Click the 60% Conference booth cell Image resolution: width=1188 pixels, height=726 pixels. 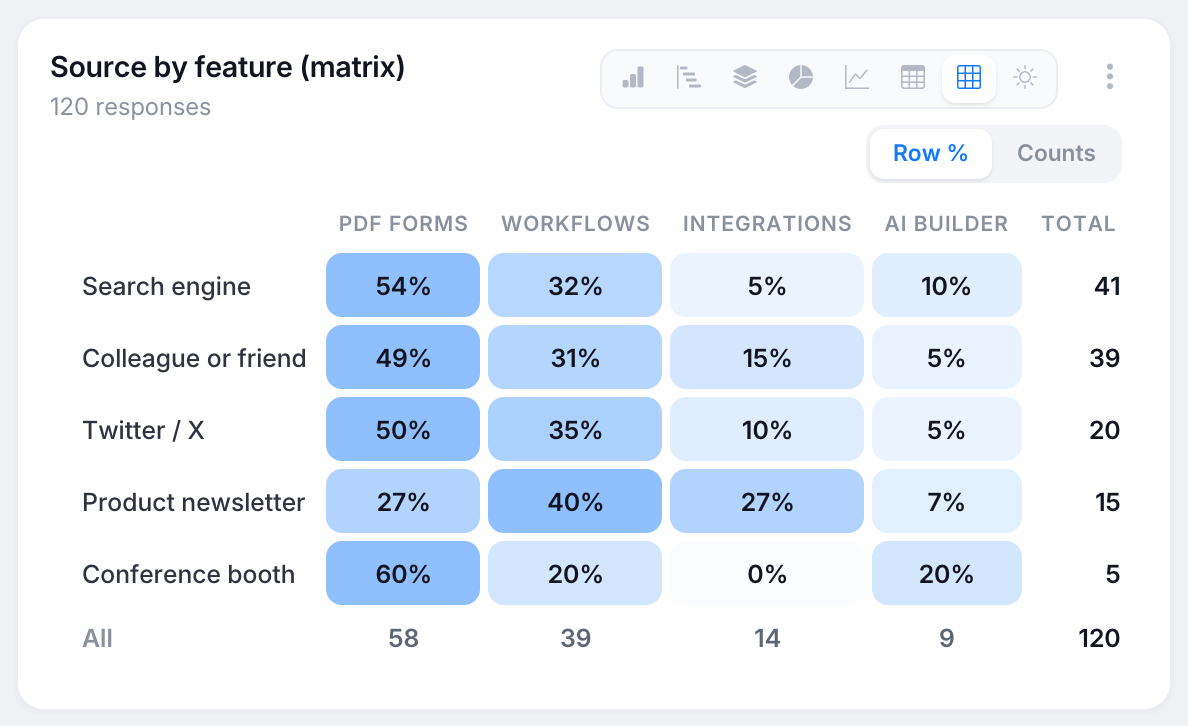tap(403, 573)
